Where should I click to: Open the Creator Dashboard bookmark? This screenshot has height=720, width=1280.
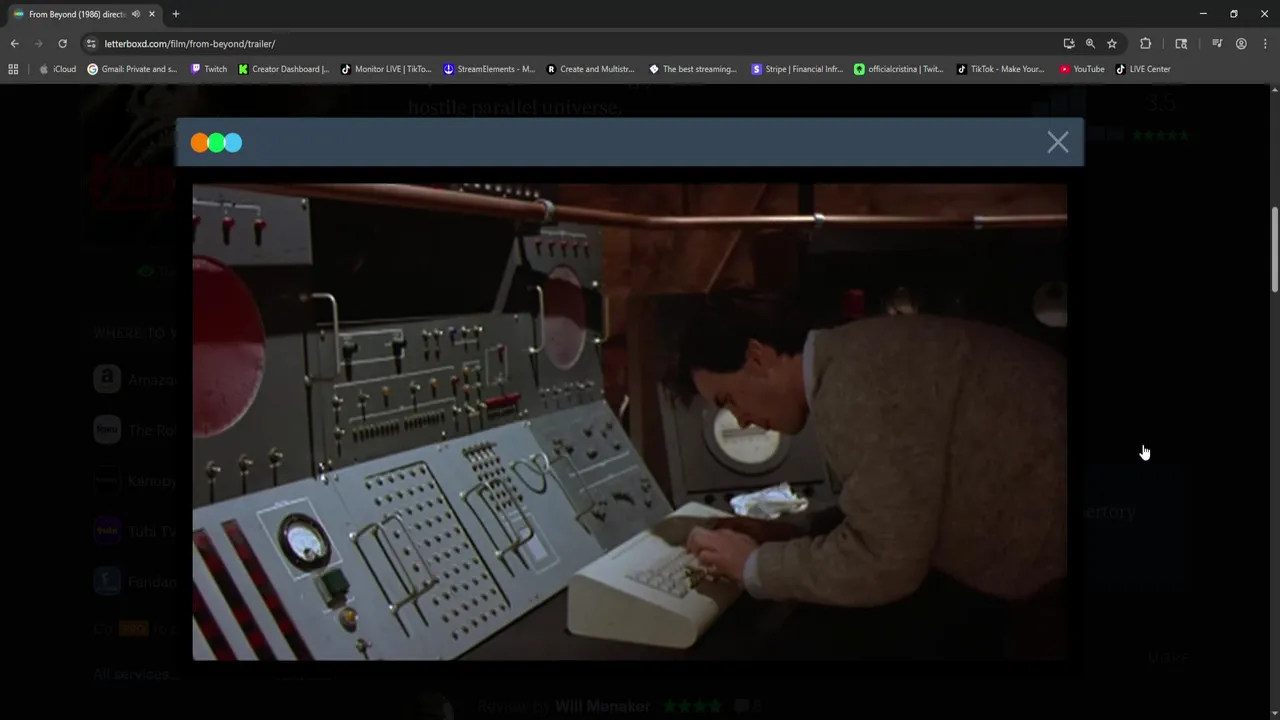tap(283, 69)
